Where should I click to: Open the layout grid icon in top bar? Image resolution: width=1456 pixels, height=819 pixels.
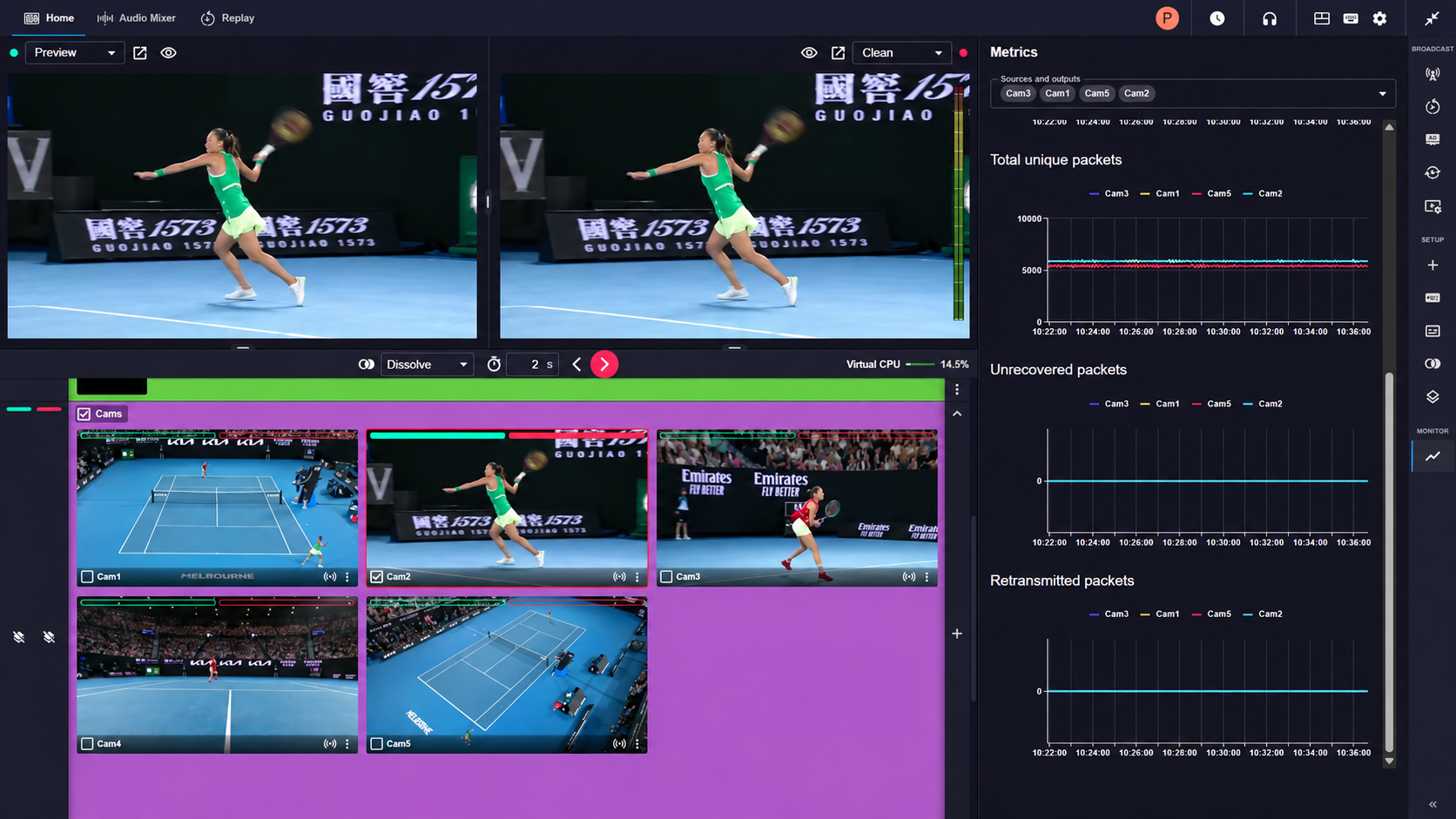pos(1322,18)
